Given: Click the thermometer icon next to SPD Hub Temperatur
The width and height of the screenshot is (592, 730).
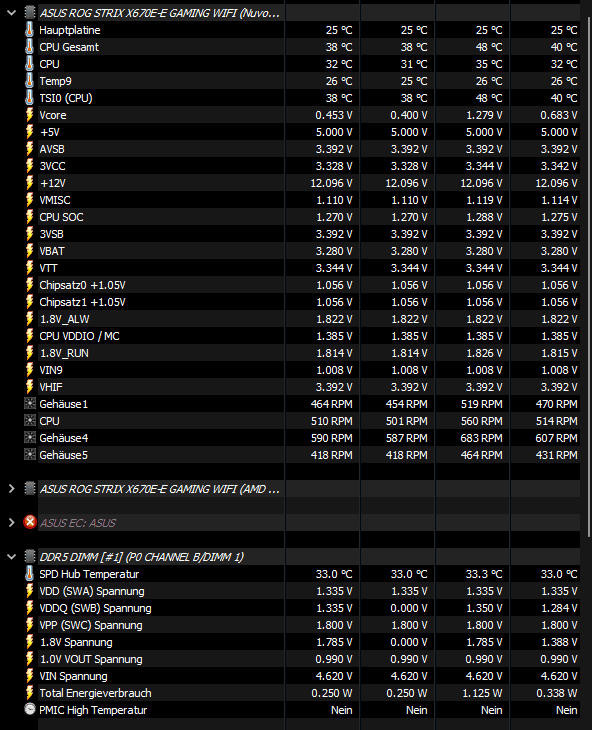Looking at the screenshot, I should pyautogui.click(x=29, y=574).
